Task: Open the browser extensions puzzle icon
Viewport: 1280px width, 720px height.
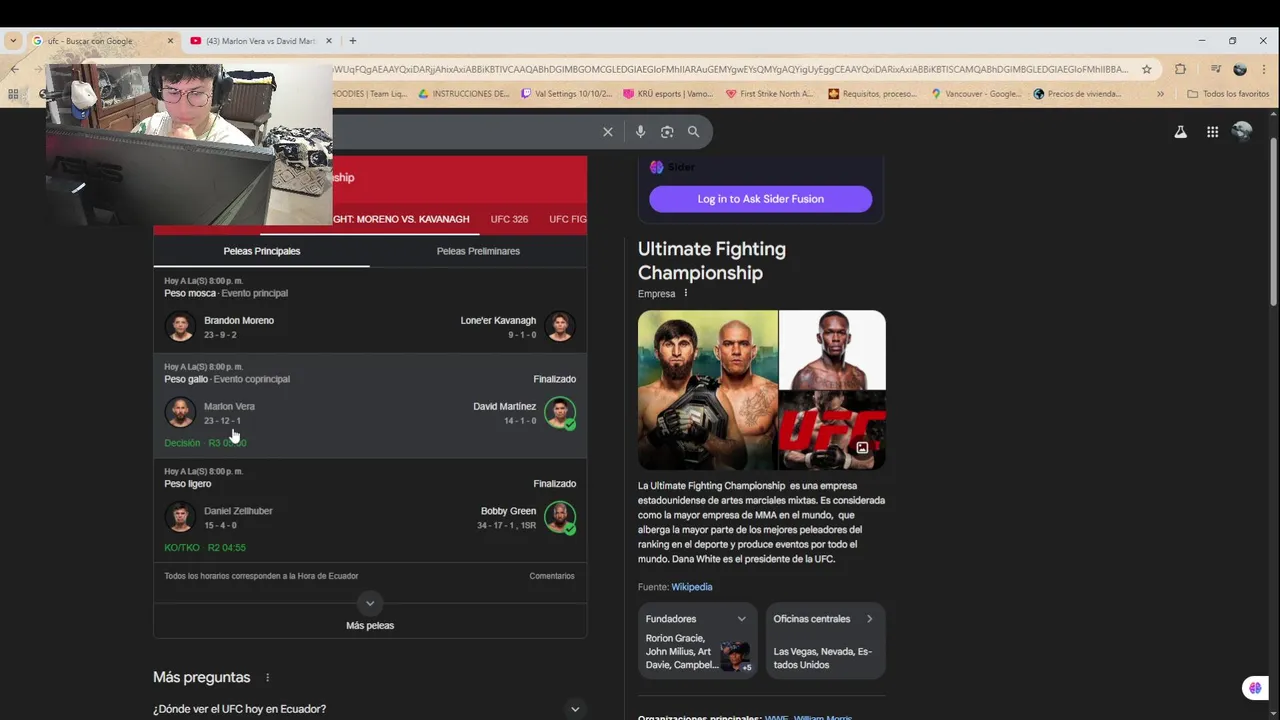Action: tap(1180, 69)
